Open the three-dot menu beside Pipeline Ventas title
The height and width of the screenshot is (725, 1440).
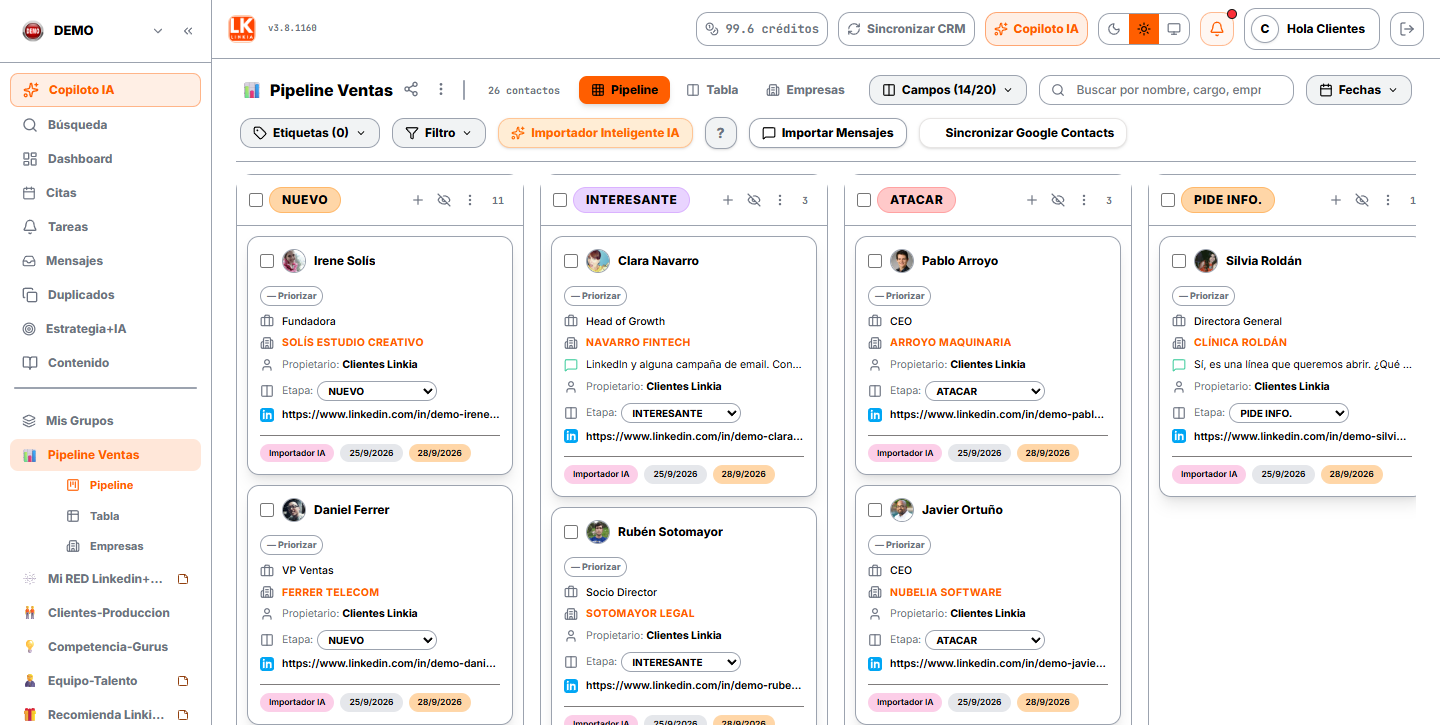point(441,90)
